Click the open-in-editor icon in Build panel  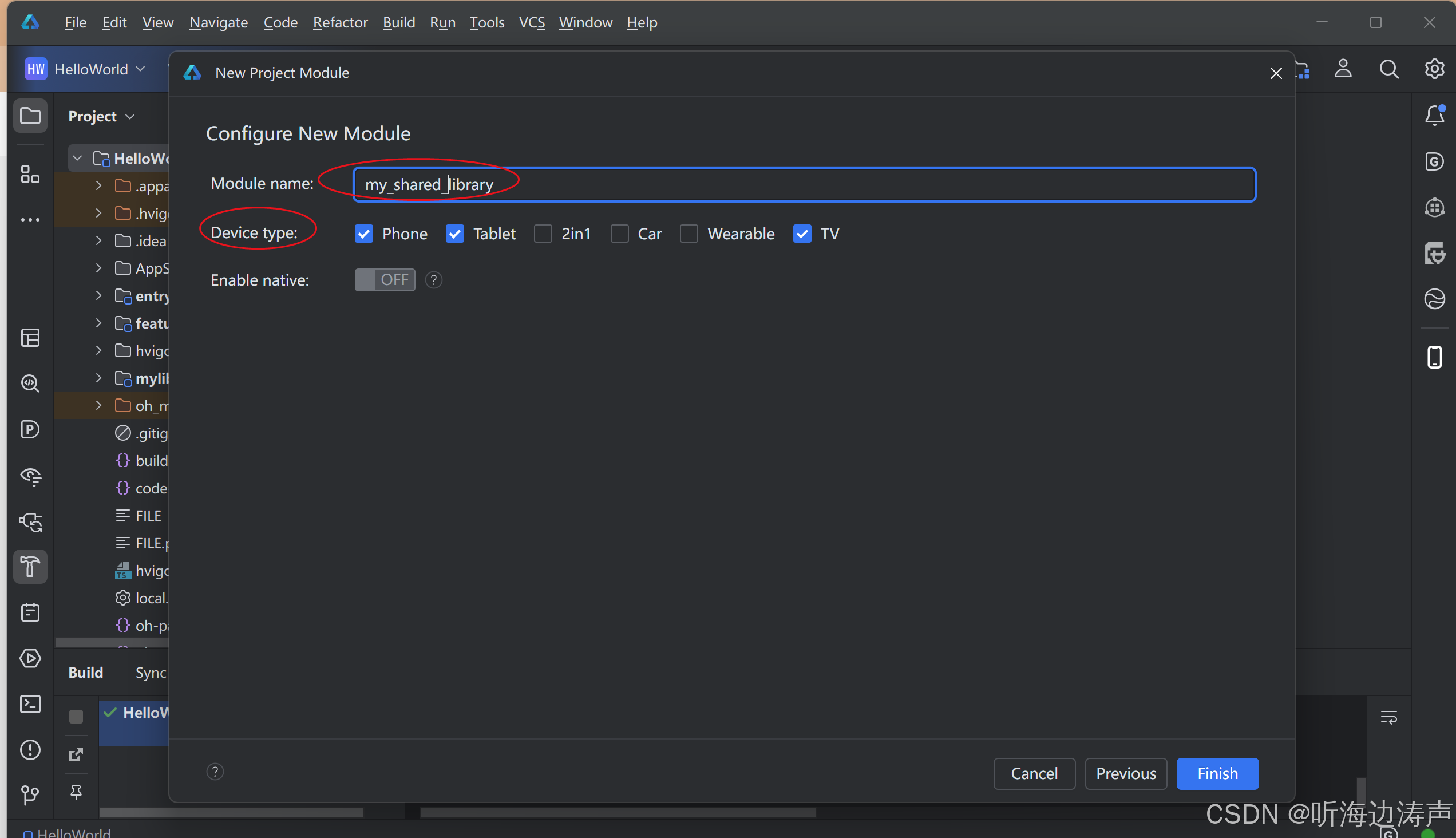76,754
